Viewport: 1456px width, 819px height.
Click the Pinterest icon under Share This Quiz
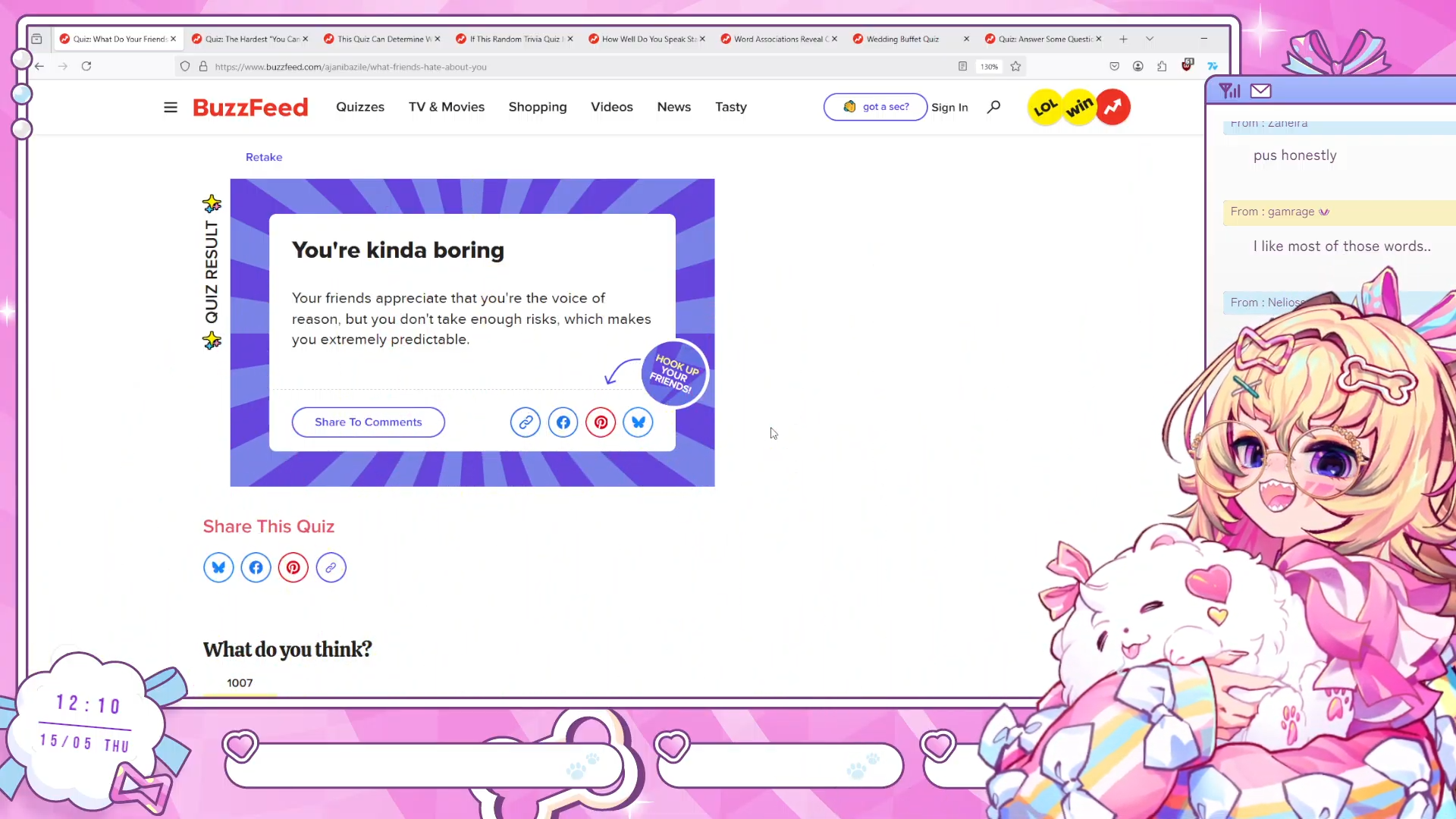[x=293, y=567]
